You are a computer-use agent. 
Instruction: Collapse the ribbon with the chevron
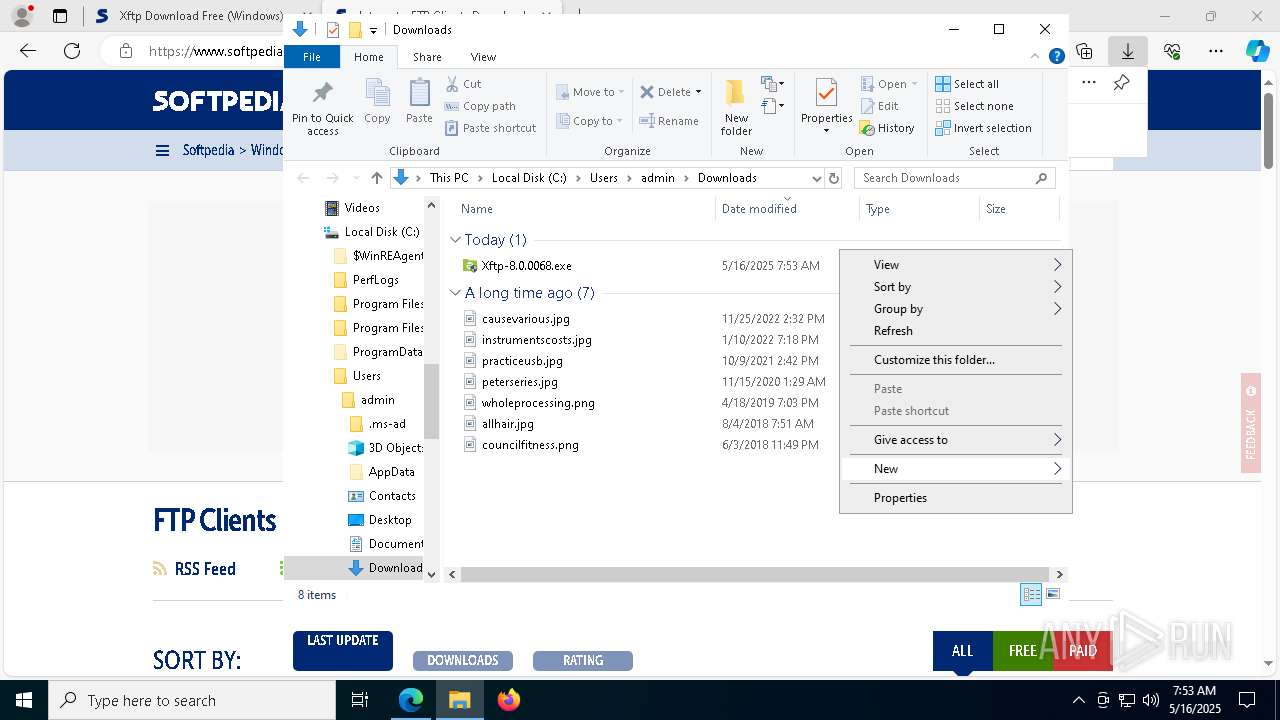pyautogui.click(x=1036, y=57)
